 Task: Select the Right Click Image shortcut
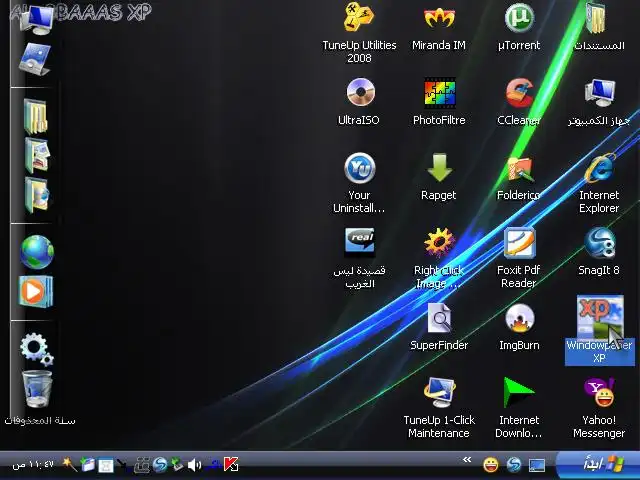click(x=439, y=258)
